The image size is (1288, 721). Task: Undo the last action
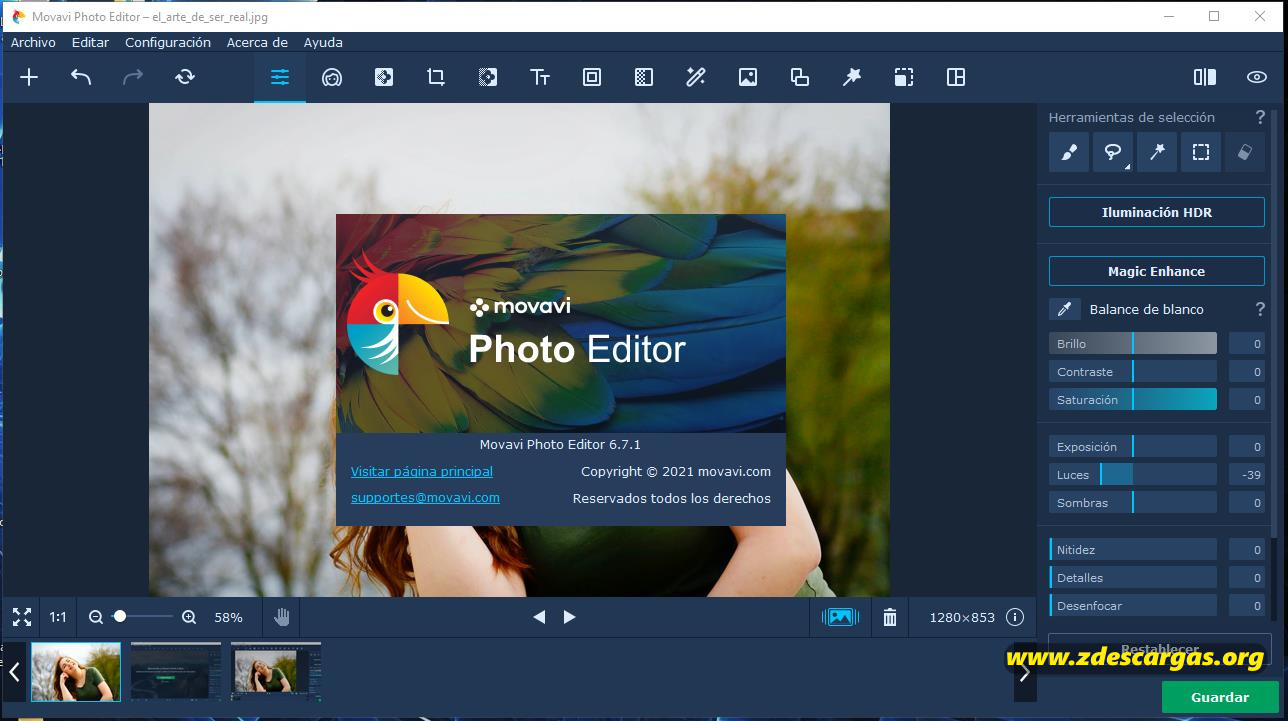click(81, 77)
